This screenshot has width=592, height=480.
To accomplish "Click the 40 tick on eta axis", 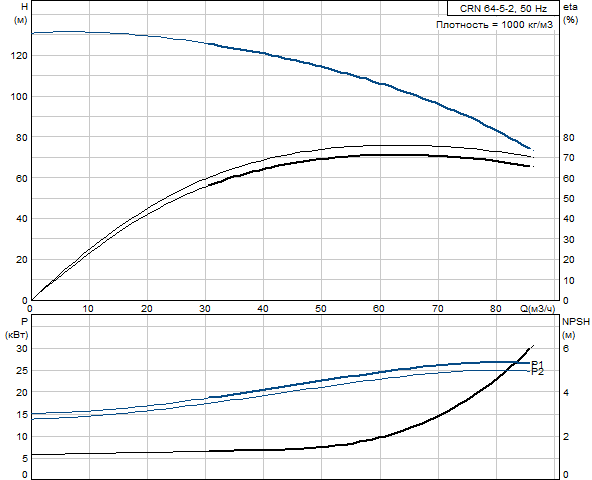I will coord(569,219).
